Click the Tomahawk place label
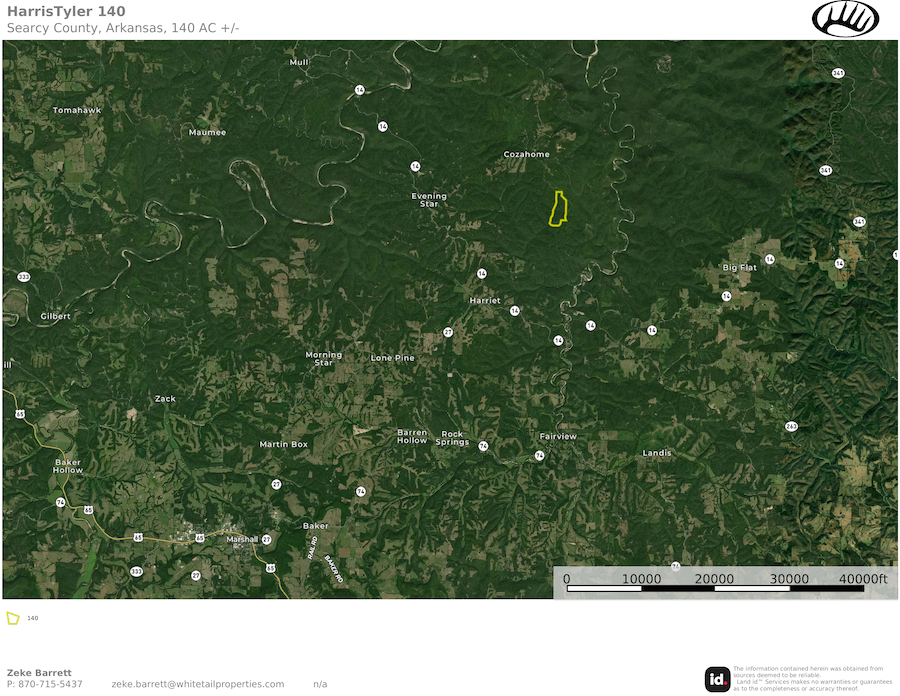This screenshot has width=900, height=696. [x=77, y=110]
